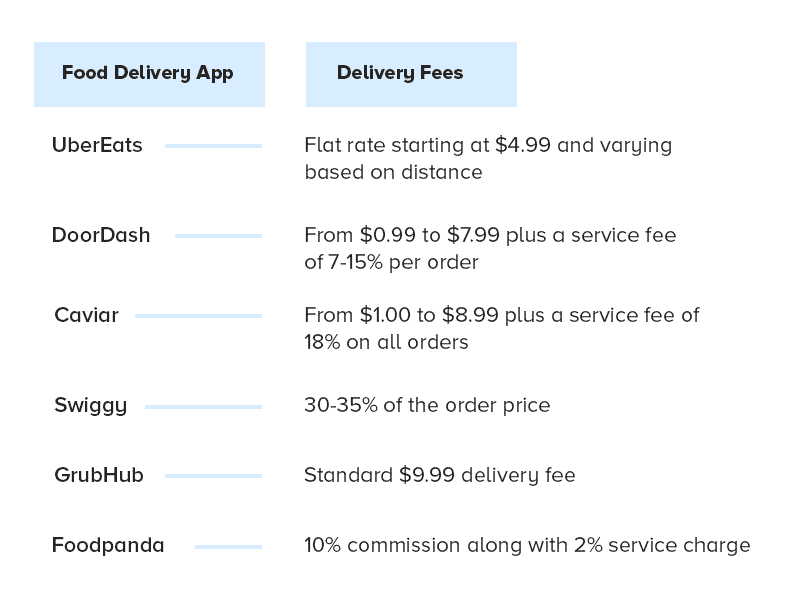The width and height of the screenshot is (797, 599).
Task: Click the 30-35% of the order price text
Action: coord(427,405)
